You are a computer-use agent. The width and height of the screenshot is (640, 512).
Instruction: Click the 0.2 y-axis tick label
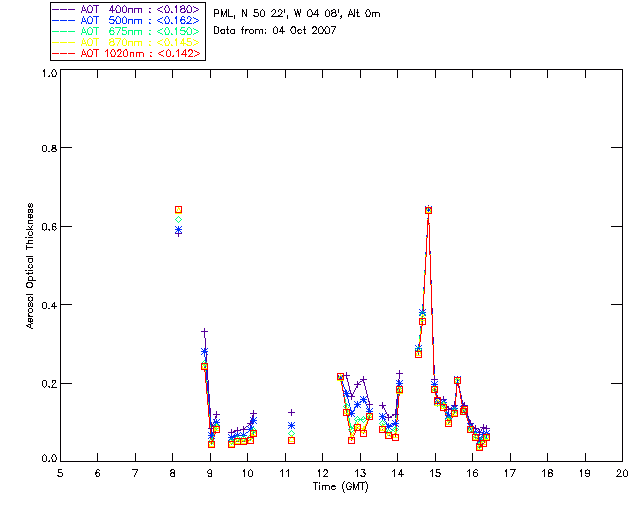coord(49,383)
